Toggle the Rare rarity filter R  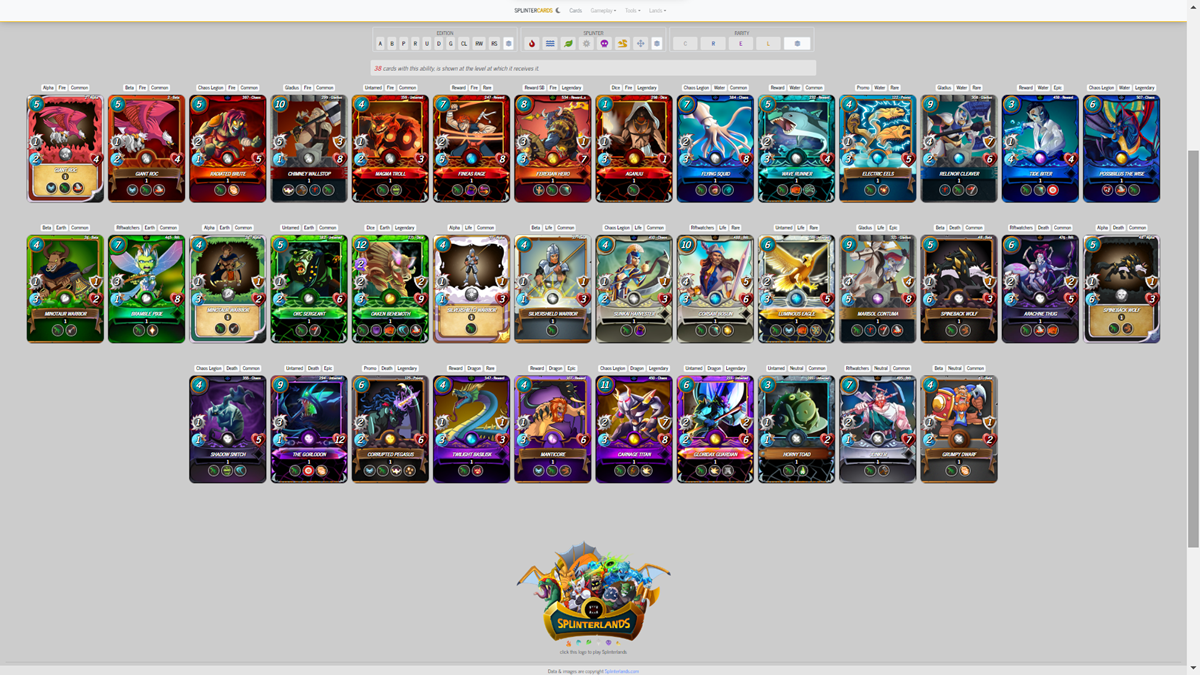coord(713,44)
